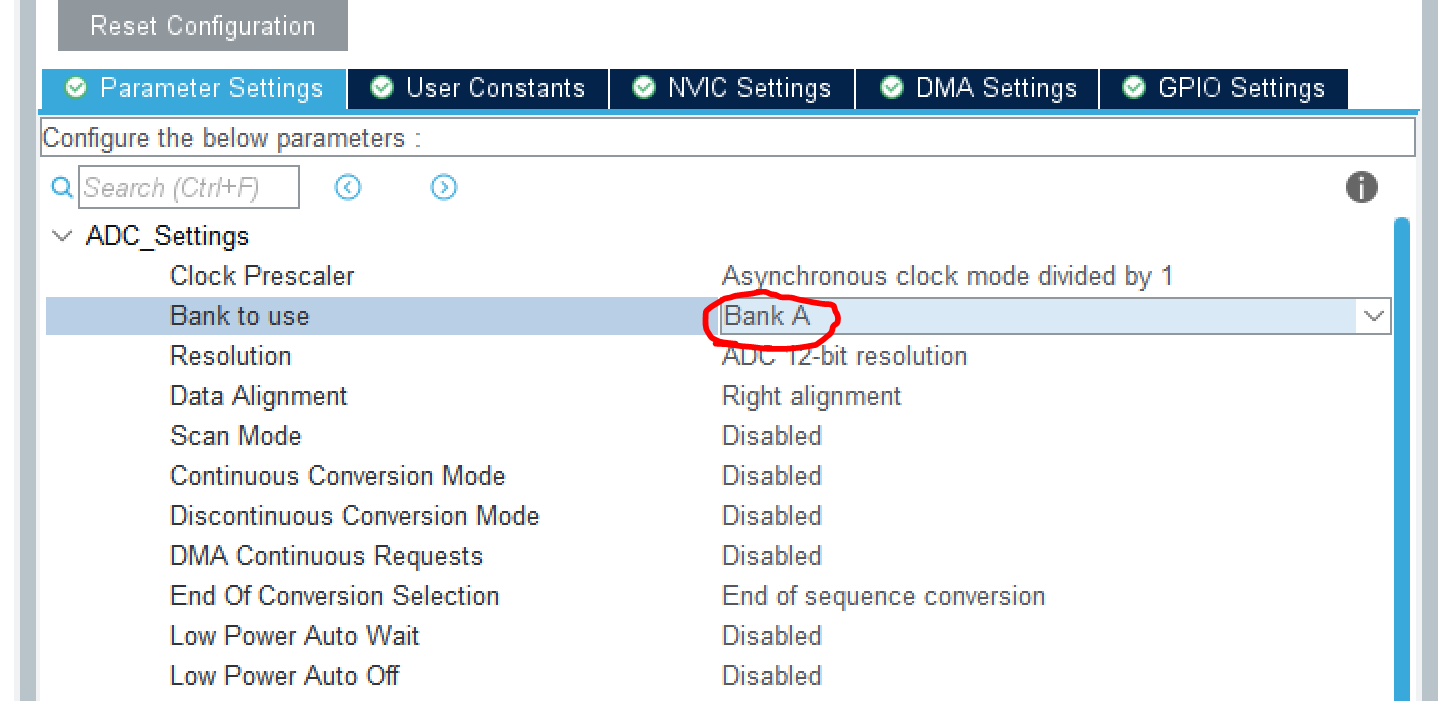Select the Low Power Auto Wait row
The width and height of the screenshot is (1443, 701).
295,636
